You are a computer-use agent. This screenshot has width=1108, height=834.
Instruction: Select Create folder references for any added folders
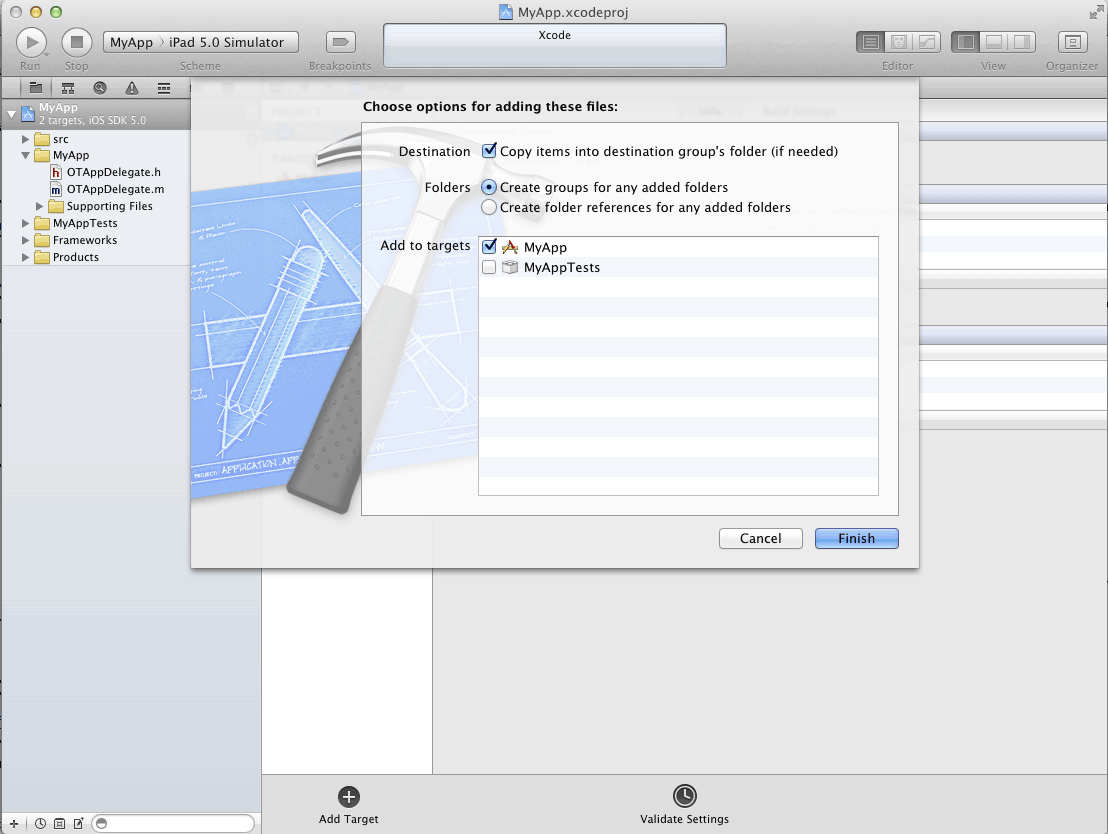(489, 207)
